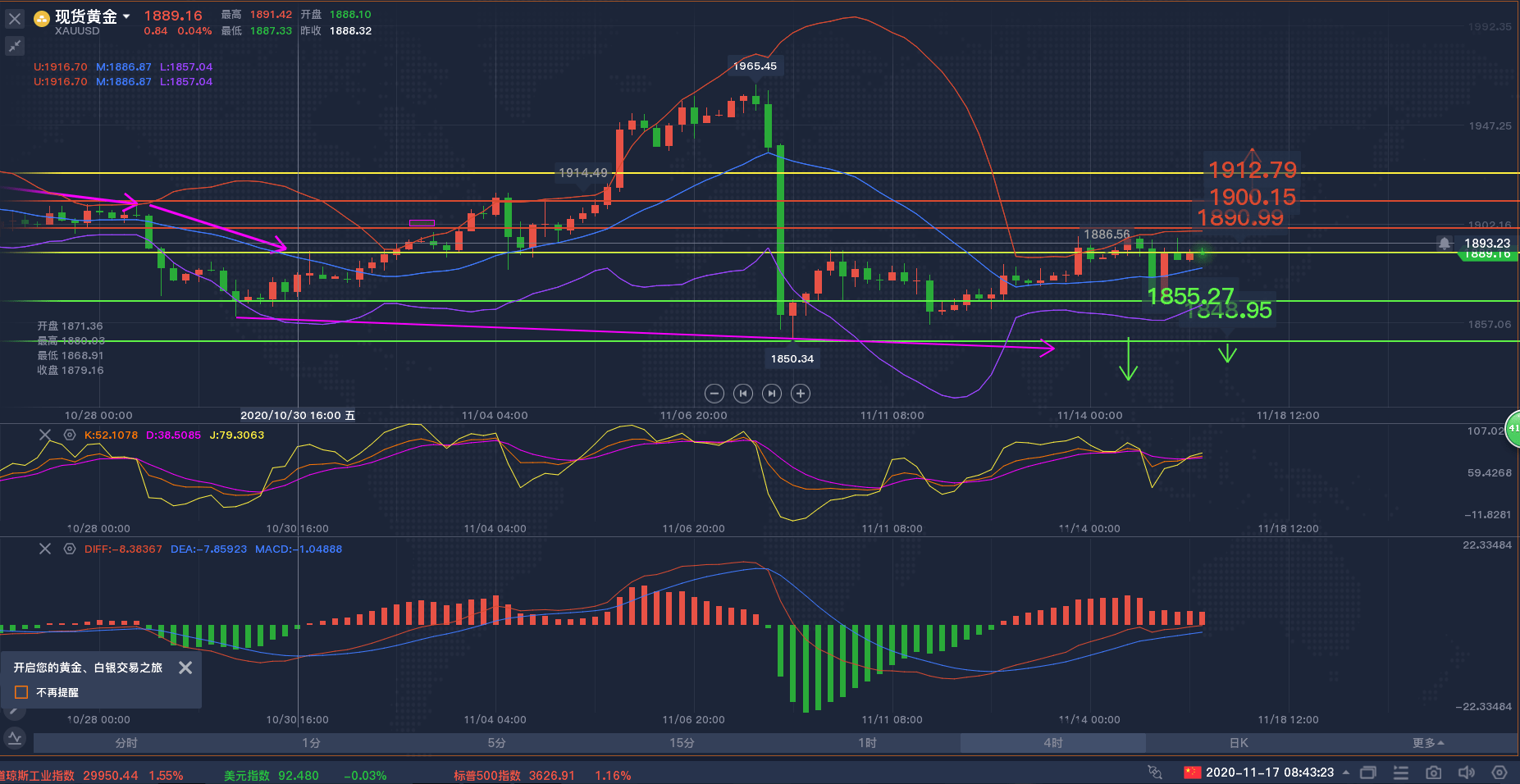Check the 不再提醒 checkbox
The width and height of the screenshot is (1520, 784).
tap(22, 692)
